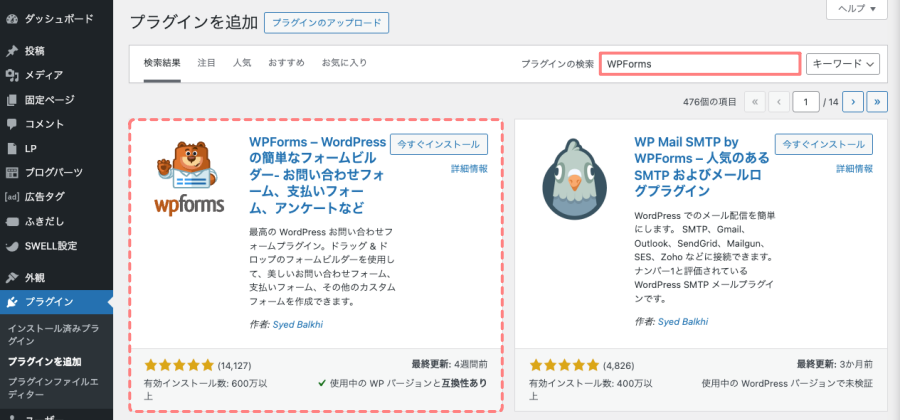The width and height of the screenshot is (900, 420).
Task: Click the document icon beside LP
Action: tap(11, 149)
